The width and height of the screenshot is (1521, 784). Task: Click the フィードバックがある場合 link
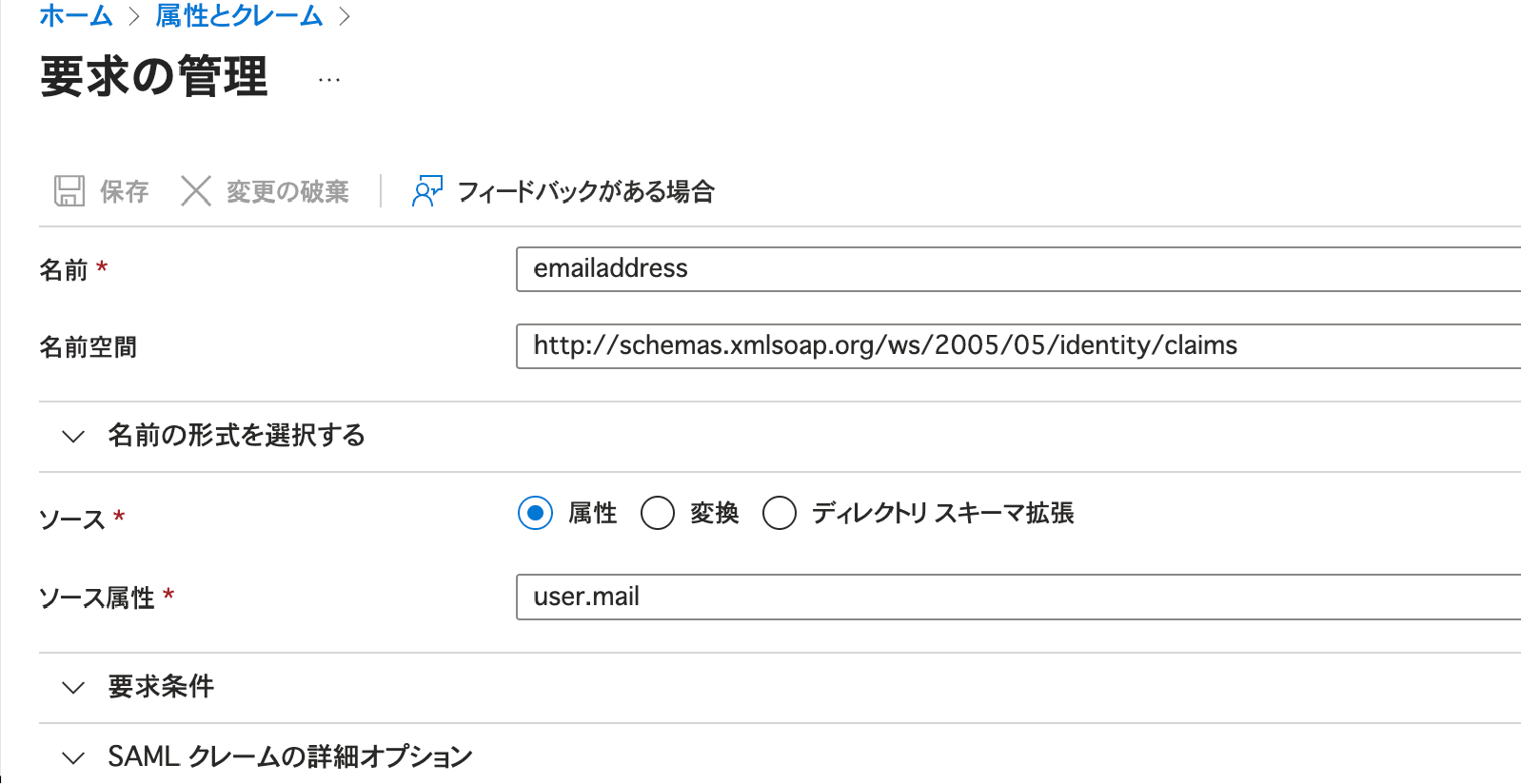587,191
